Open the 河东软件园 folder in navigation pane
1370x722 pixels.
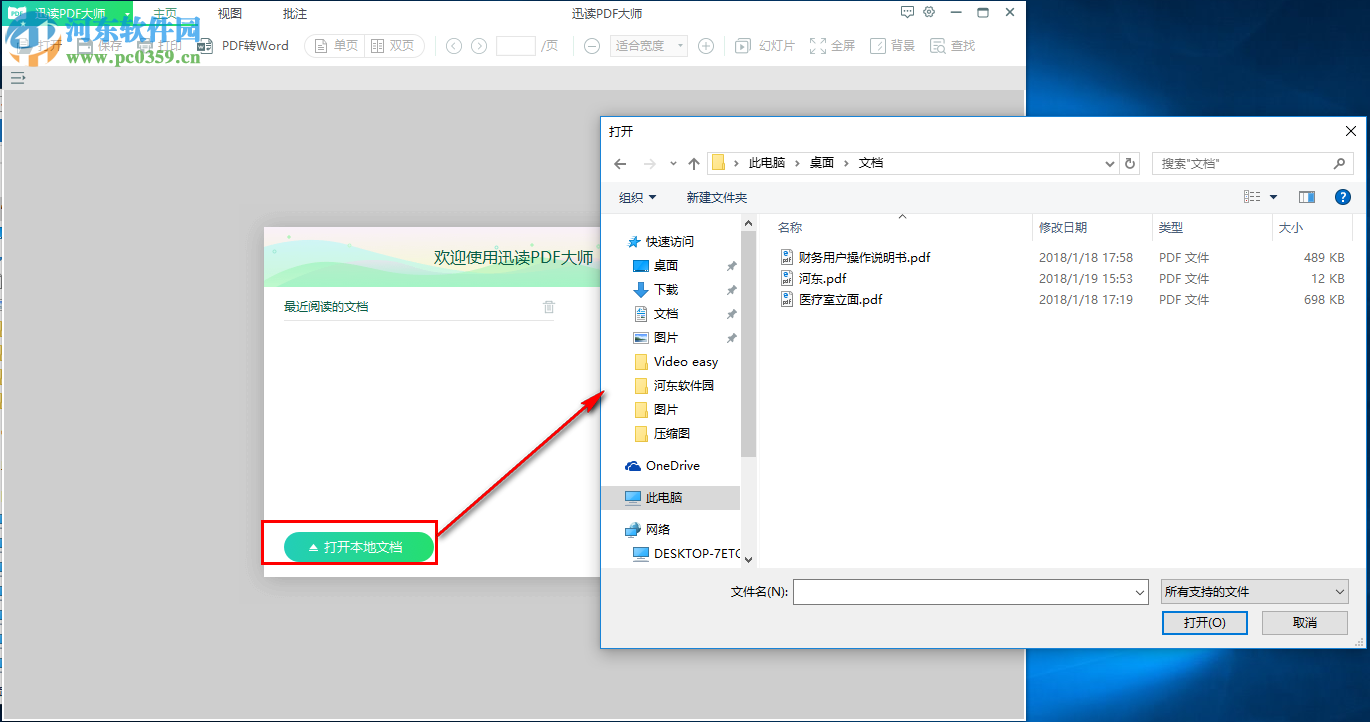(684, 386)
